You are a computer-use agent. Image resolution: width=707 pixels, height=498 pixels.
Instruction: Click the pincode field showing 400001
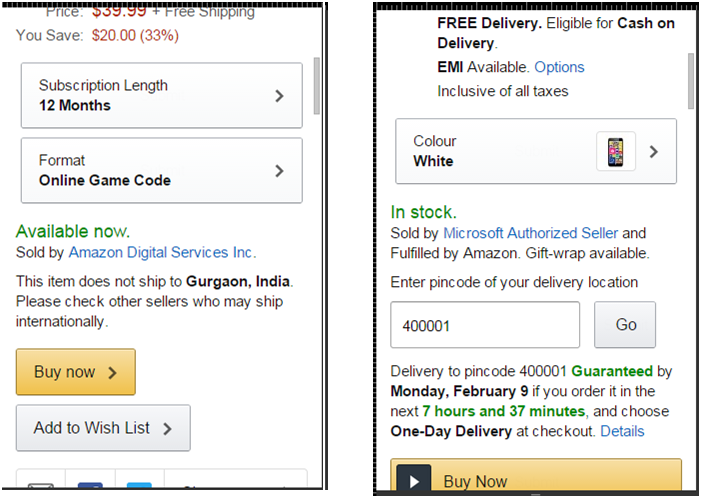(x=485, y=325)
